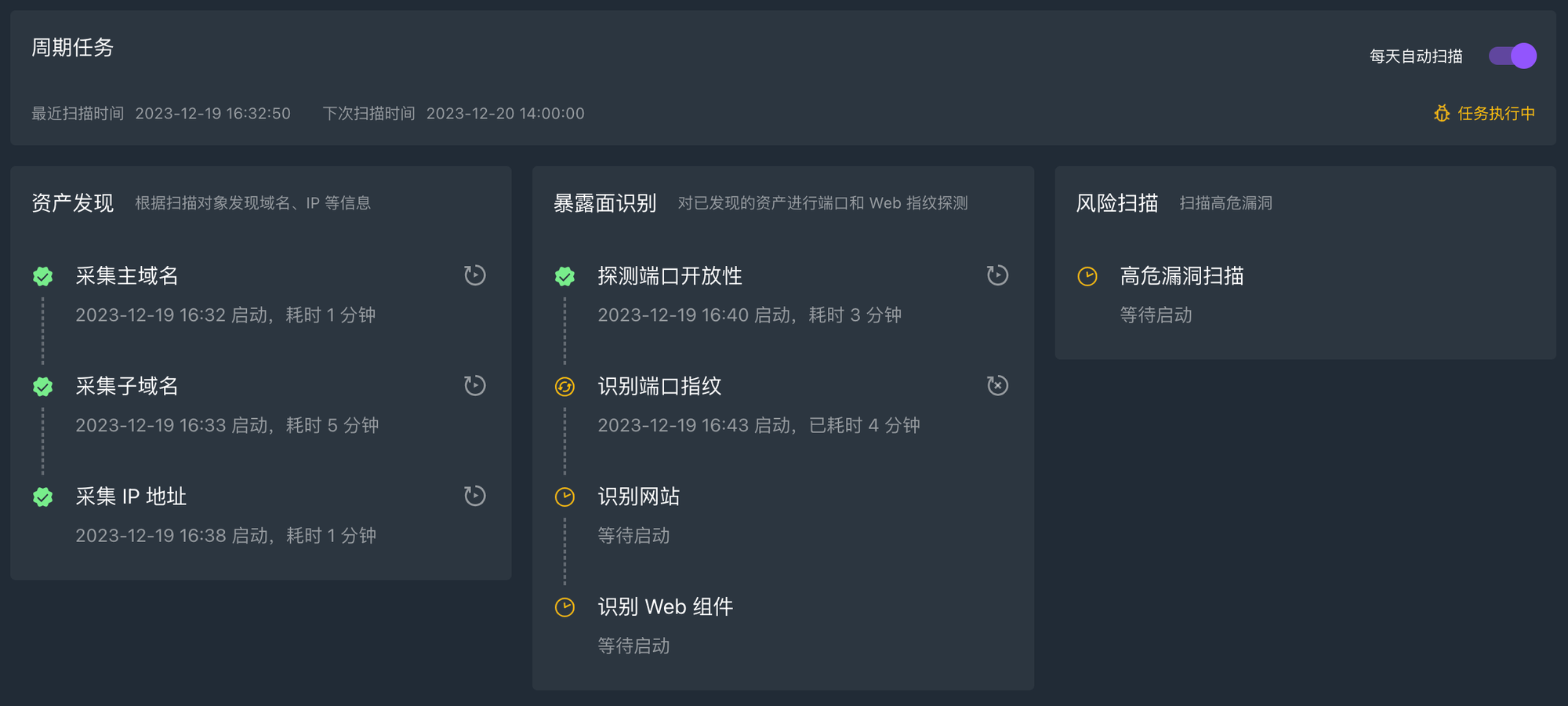Click the 风险扫描 section heading
Screen dimensions: 1568x706
1116,203
